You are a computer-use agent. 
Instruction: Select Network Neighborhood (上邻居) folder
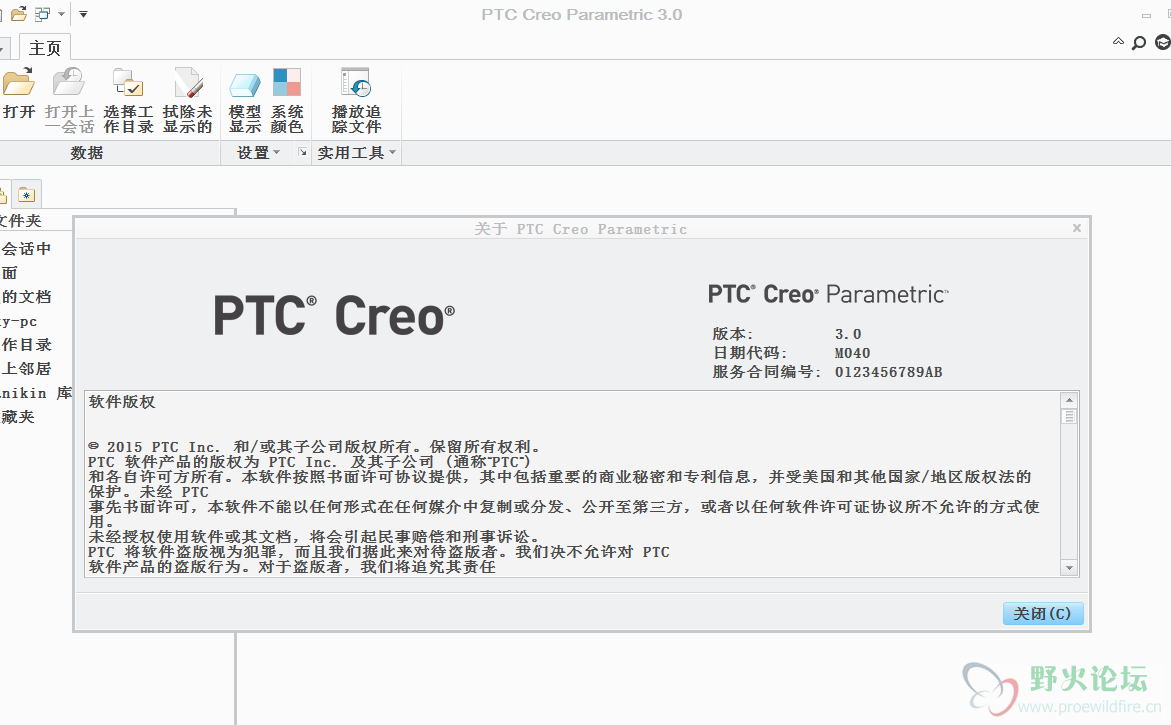coord(26,368)
